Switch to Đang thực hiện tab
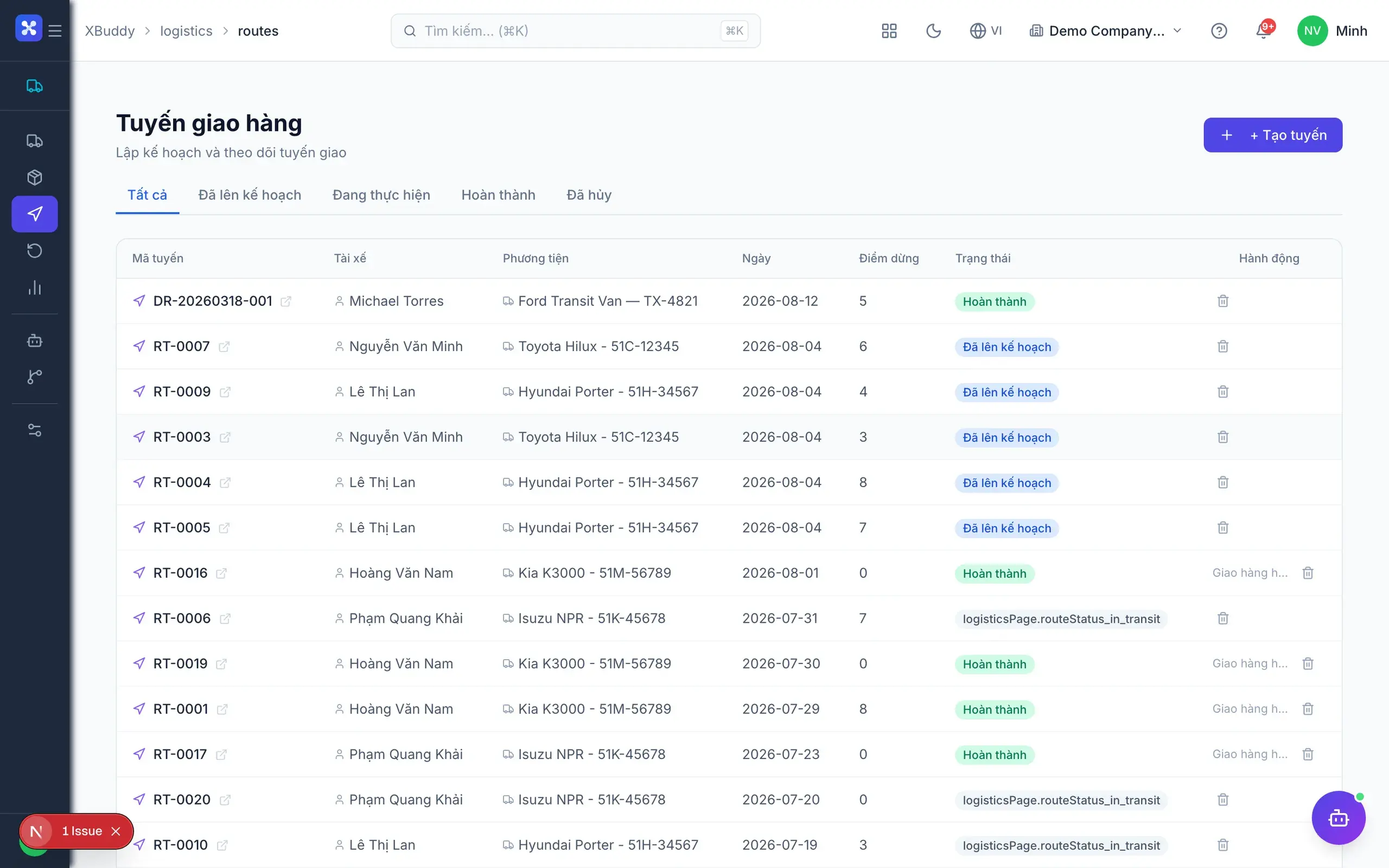The image size is (1389, 868). [381, 195]
